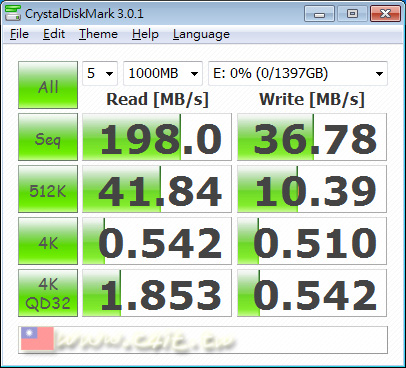Viewport: 406px width, 368px height.
Task: Open the 1000MB test size dropdown
Action: tap(163, 73)
